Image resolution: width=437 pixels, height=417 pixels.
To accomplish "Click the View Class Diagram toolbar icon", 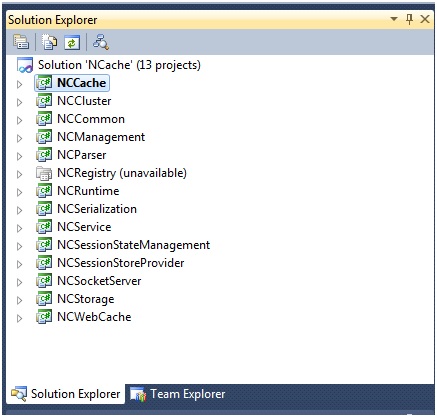I will tap(101, 42).
